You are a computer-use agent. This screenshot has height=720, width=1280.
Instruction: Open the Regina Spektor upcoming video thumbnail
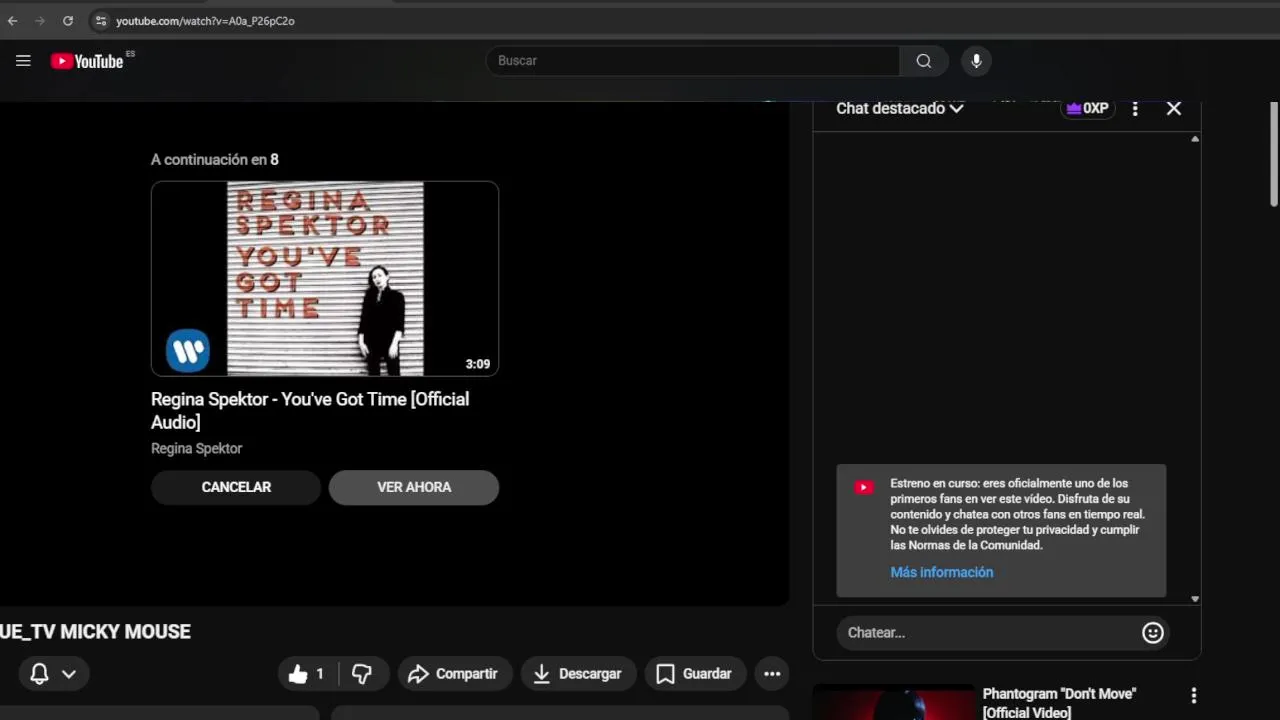click(325, 279)
